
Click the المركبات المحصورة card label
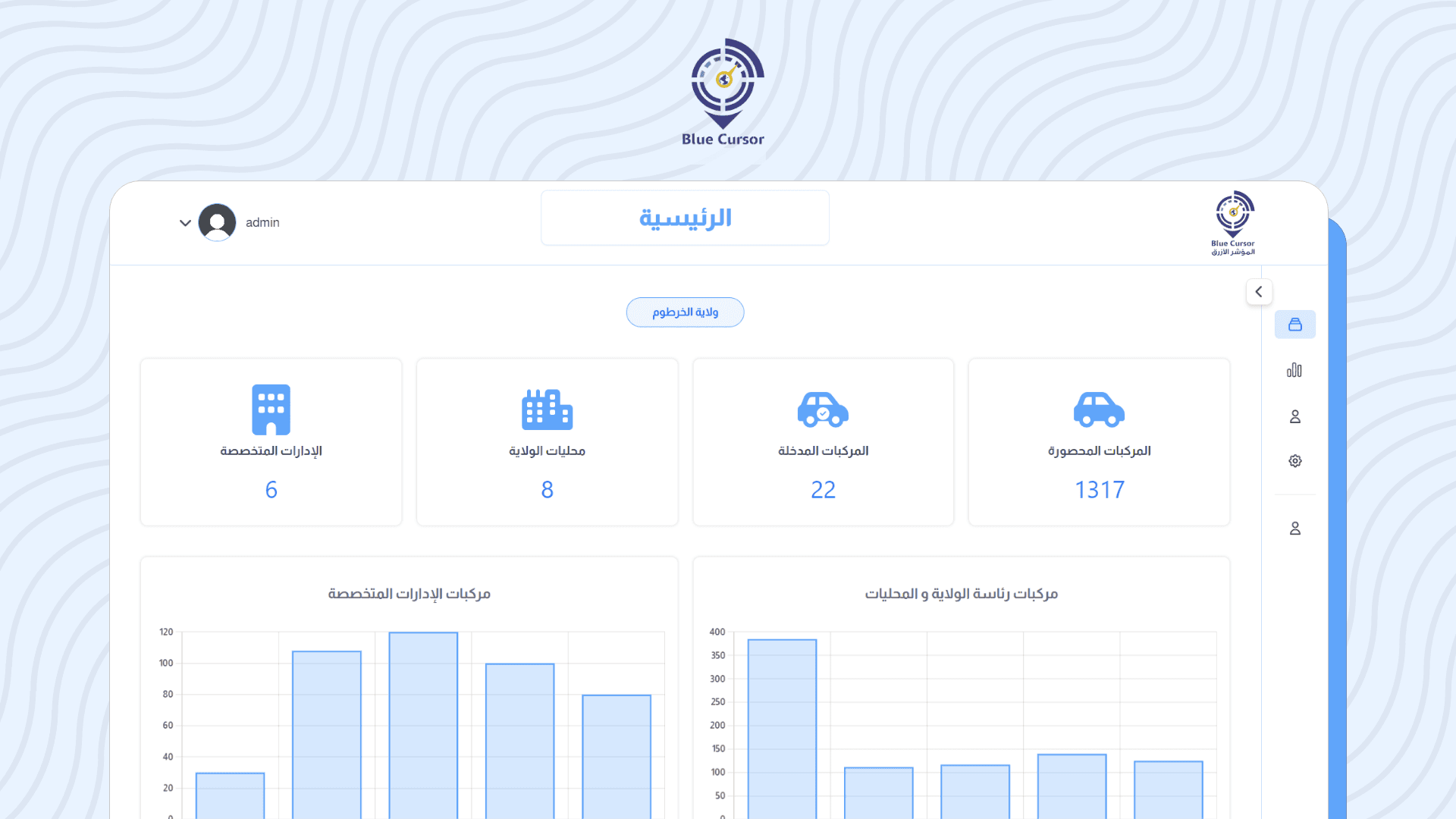[x=1099, y=451]
